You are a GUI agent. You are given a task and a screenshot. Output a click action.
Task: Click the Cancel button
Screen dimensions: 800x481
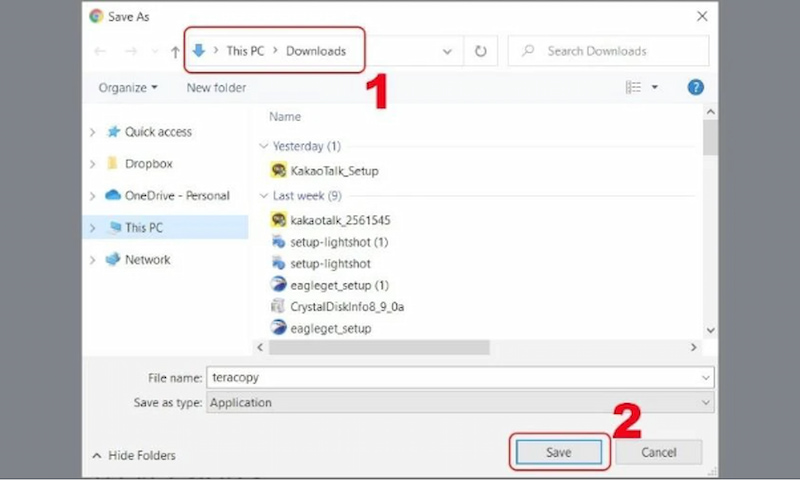pos(658,453)
